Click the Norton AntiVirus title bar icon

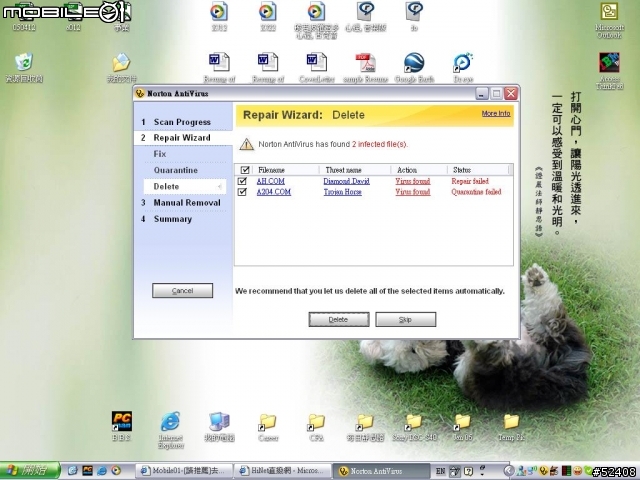click(140, 93)
